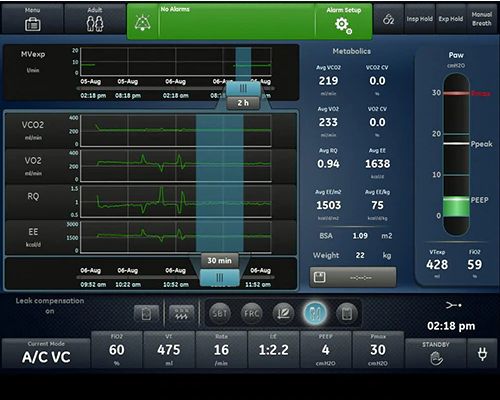The width and height of the screenshot is (500, 400).
Task: Click the Avg VO2 value 233
Action: point(328,122)
